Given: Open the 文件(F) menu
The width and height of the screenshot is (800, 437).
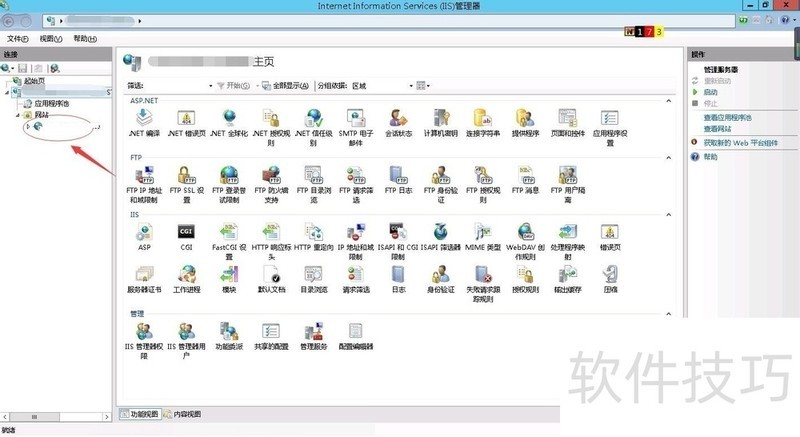Looking at the screenshot, I should tap(18, 39).
